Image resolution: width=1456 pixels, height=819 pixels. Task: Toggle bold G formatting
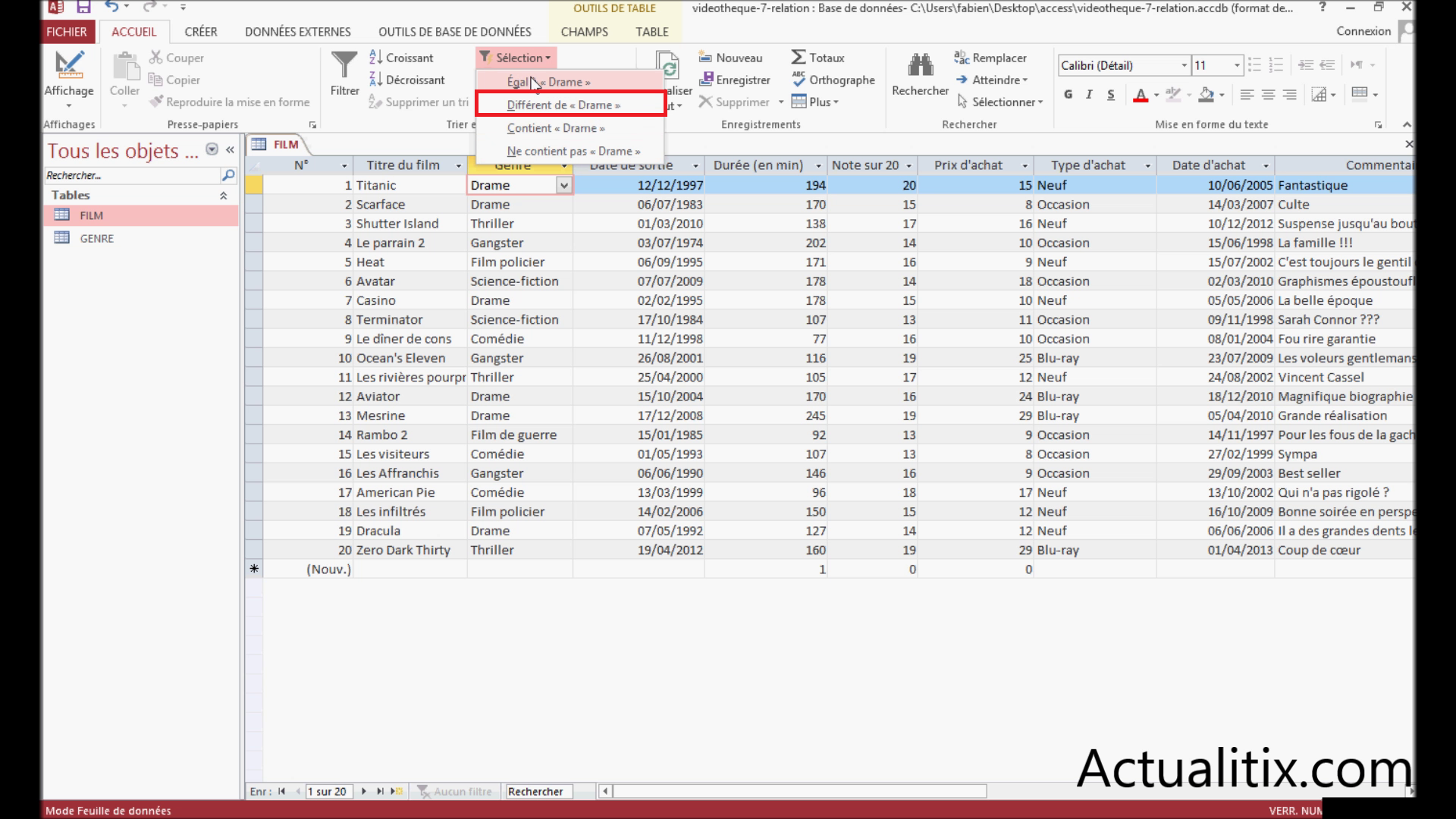pos(1068,95)
